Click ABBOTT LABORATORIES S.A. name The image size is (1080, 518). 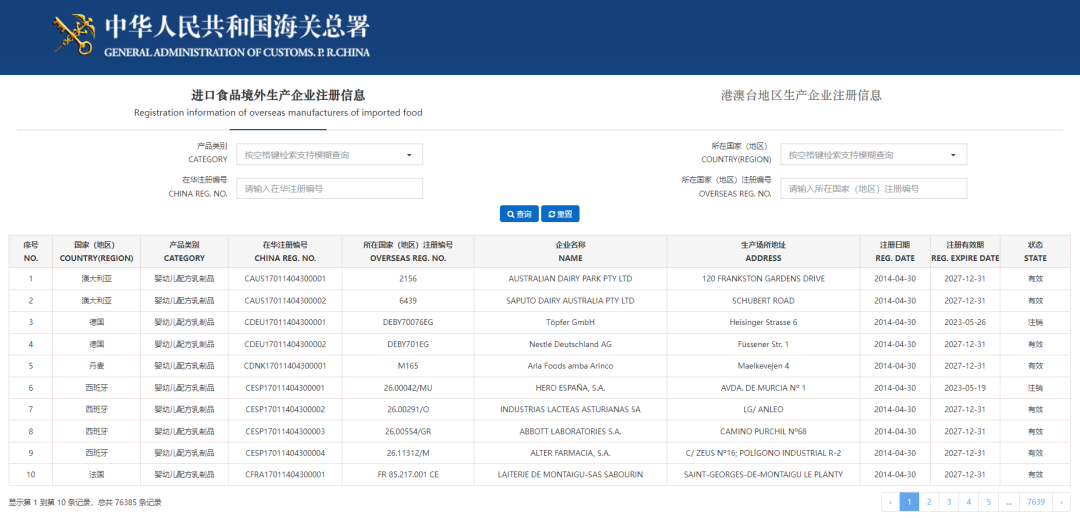[570, 431]
